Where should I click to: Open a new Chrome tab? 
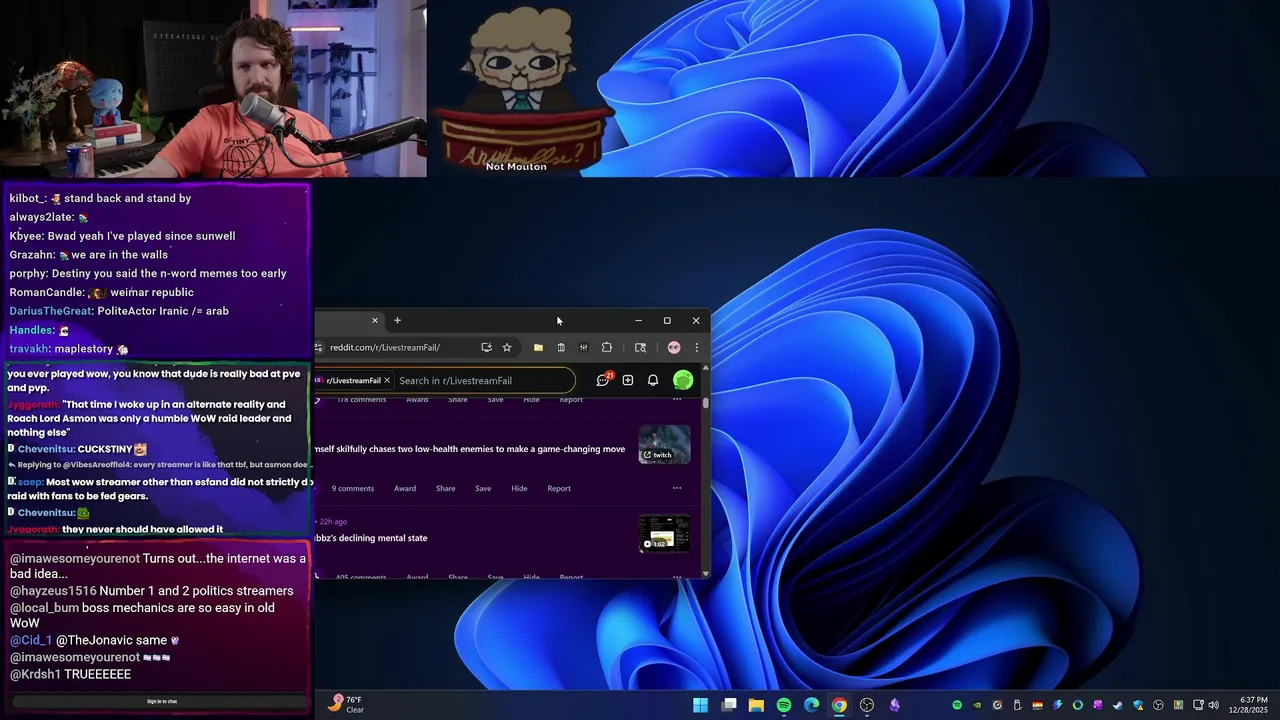(x=397, y=320)
